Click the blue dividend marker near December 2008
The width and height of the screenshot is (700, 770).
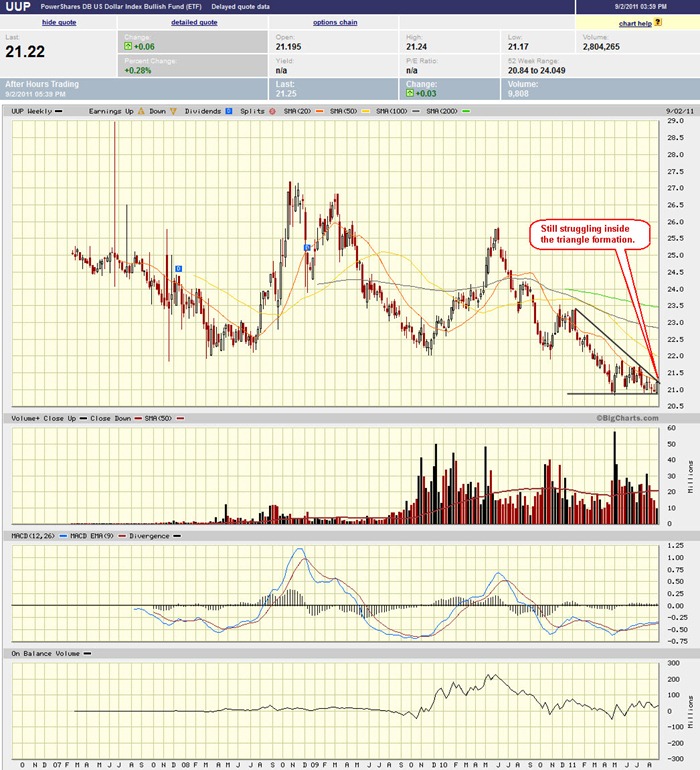pyautogui.click(x=308, y=248)
